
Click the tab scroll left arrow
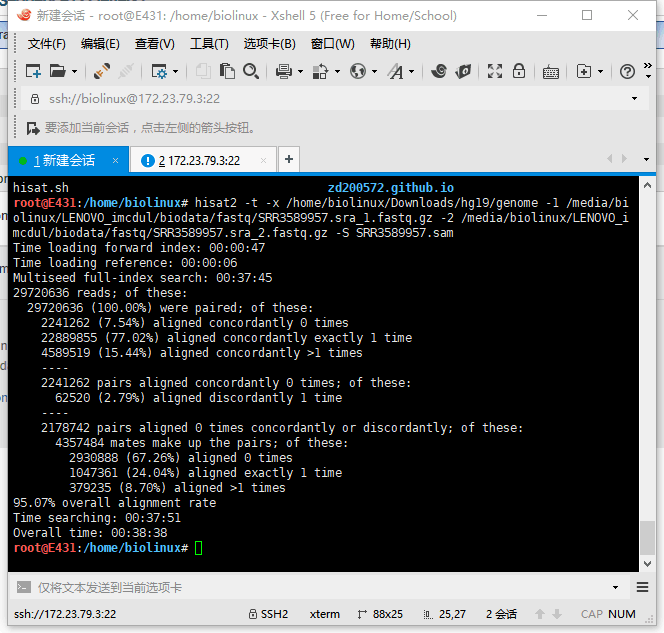click(610, 159)
